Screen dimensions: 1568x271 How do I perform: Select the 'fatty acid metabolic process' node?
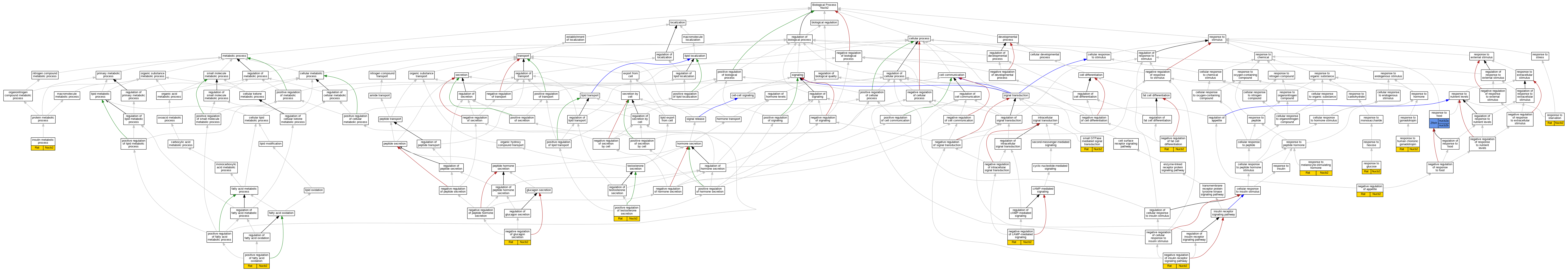coord(244,191)
